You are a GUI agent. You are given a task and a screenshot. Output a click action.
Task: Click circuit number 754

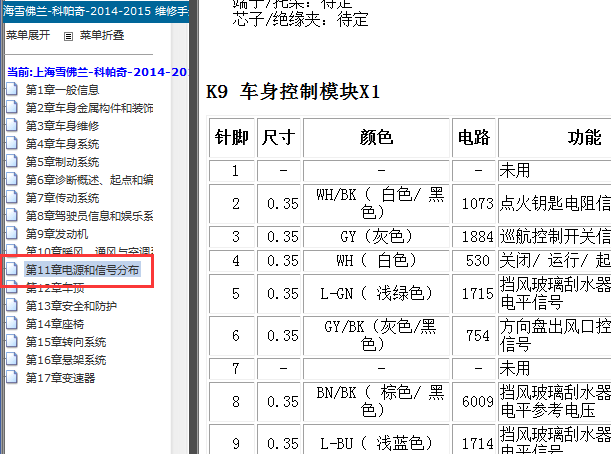pos(477,336)
